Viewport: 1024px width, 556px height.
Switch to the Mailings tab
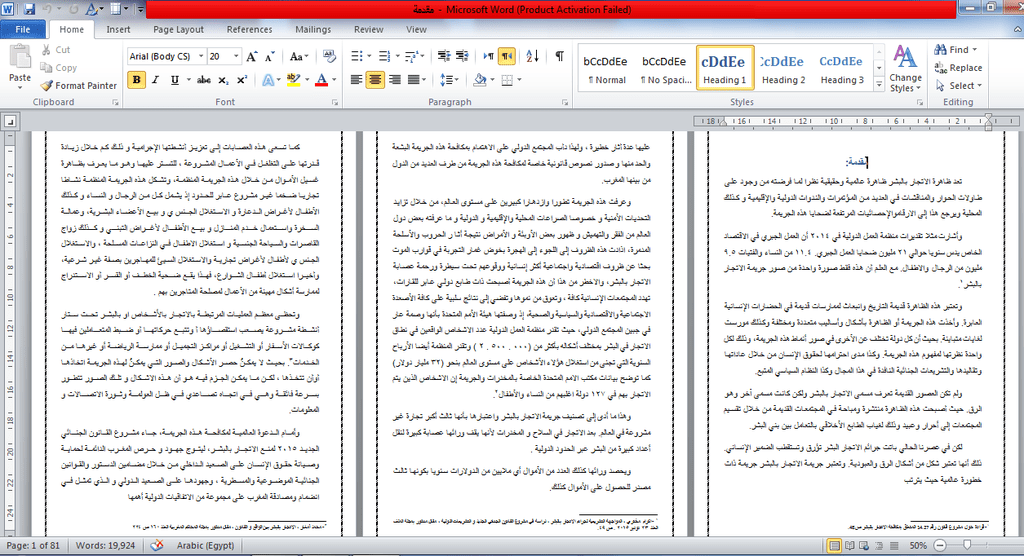[x=313, y=29]
